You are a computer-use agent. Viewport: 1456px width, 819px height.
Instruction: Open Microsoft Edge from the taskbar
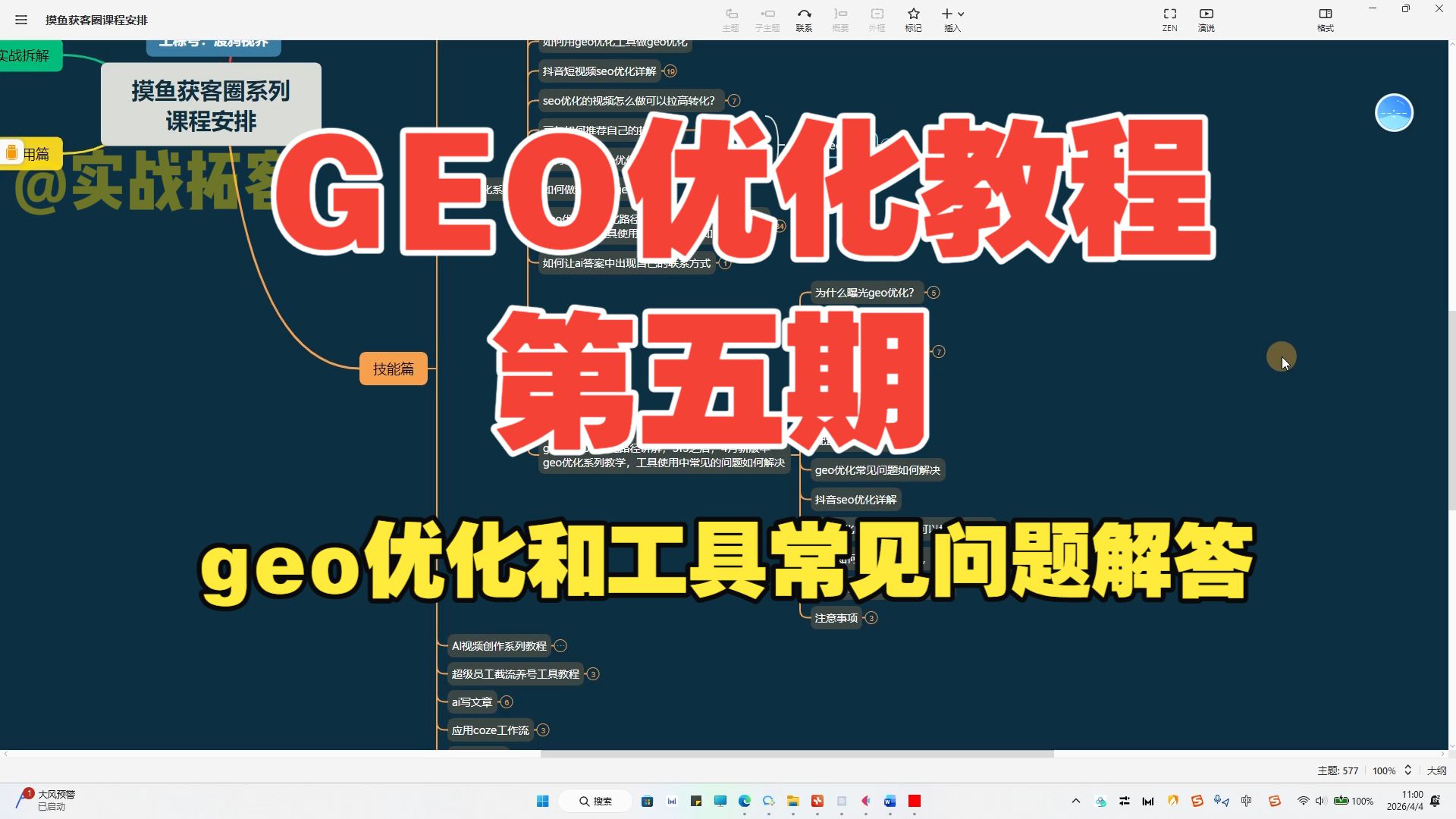pyautogui.click(x=744, y=802)
